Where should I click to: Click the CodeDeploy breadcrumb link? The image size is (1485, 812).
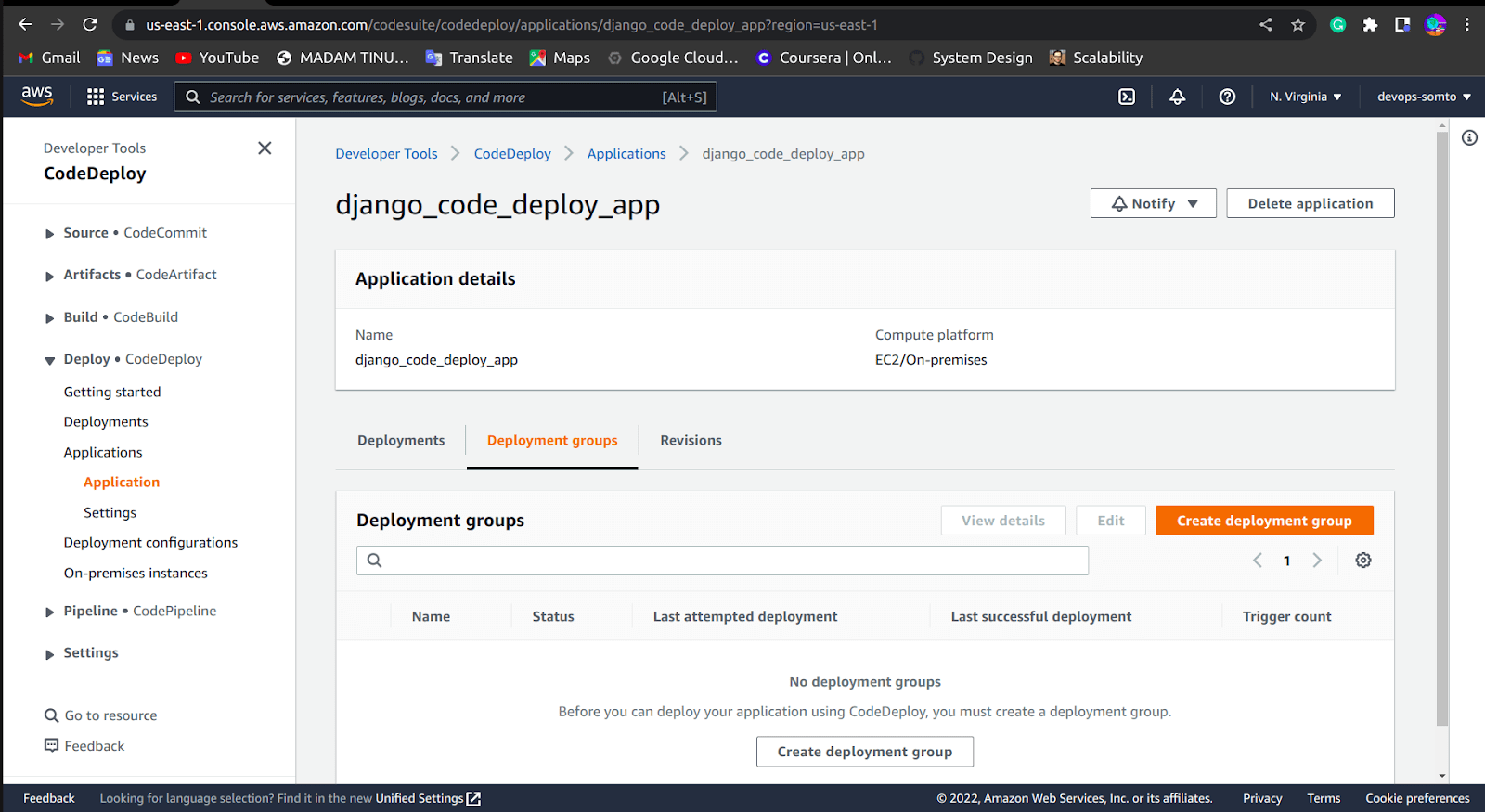512,154
